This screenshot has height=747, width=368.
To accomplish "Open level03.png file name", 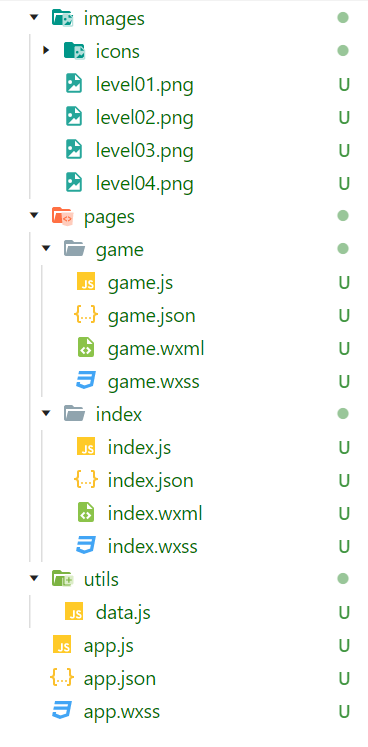I will (144, 151).
